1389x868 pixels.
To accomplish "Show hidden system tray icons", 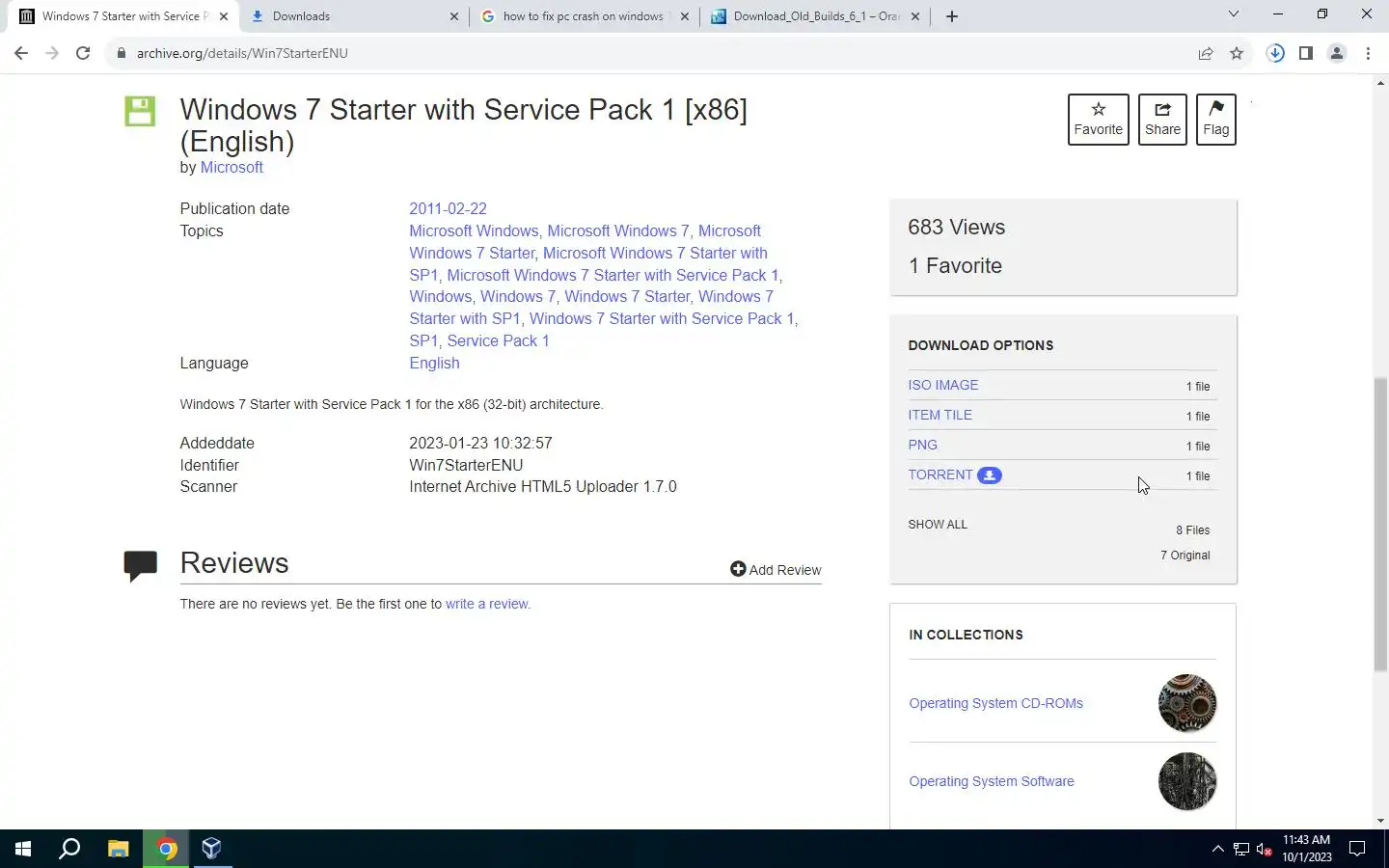I will [1217, 849].
